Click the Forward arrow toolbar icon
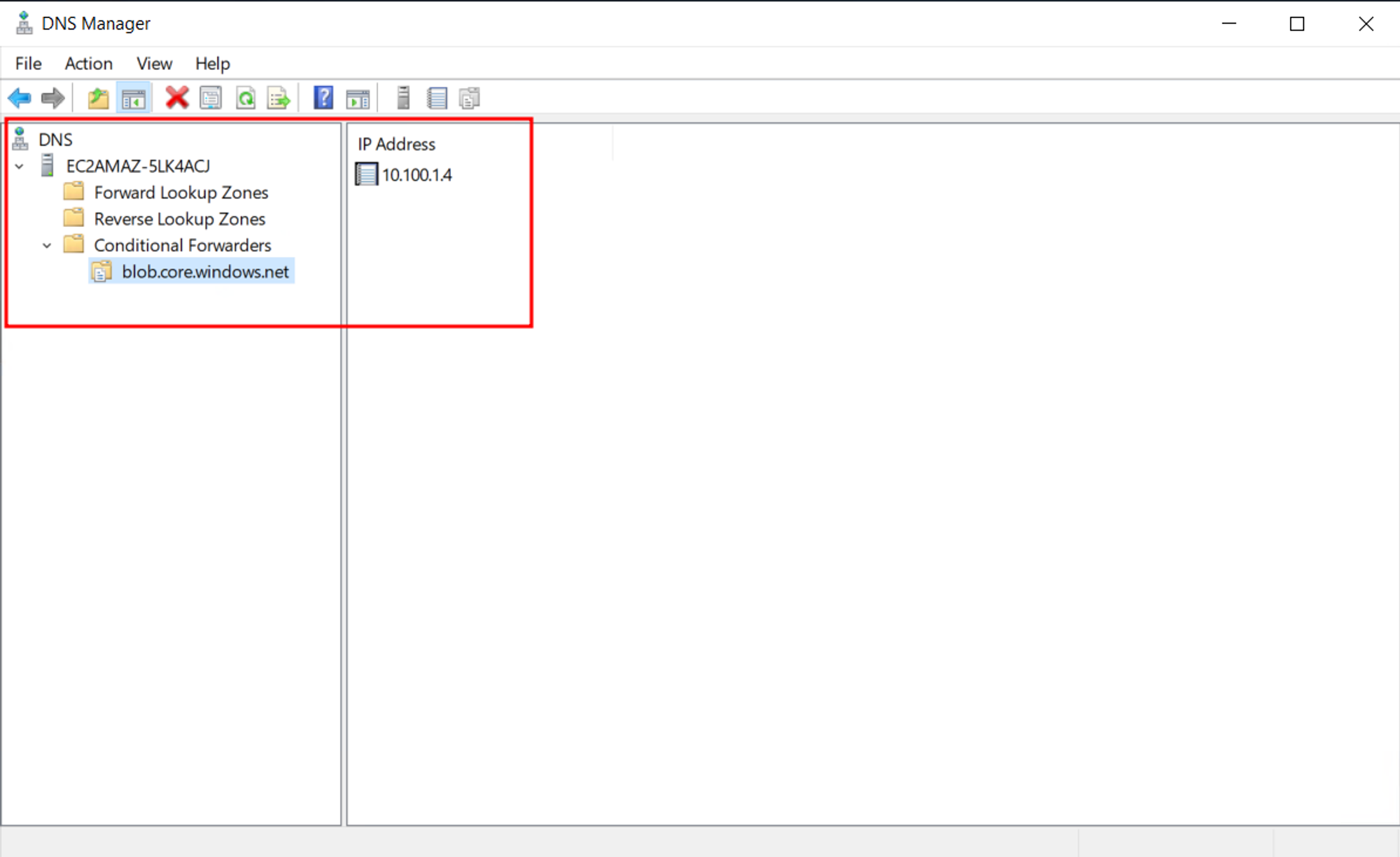Viewport: 1400px width, 857px height. 53,98
